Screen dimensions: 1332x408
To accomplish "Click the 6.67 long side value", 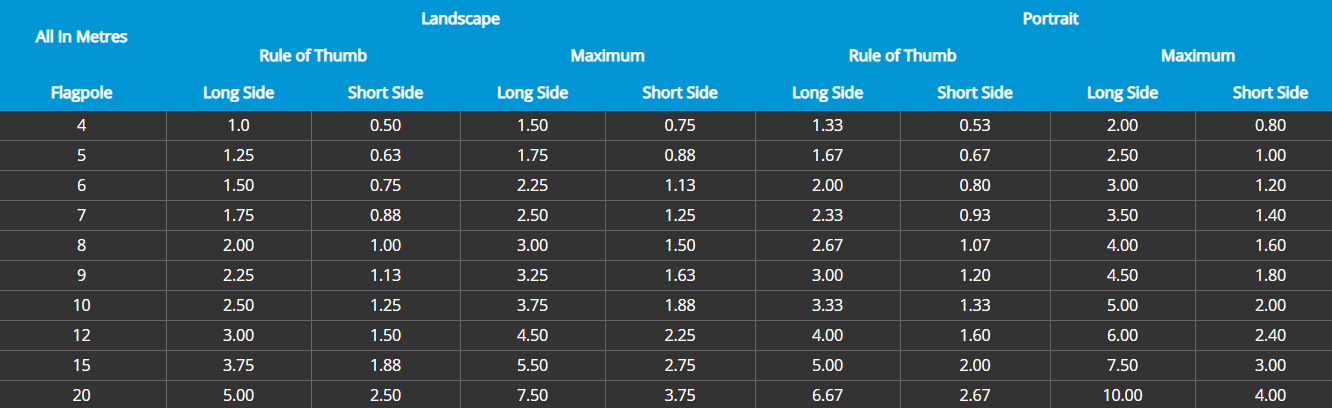I will coord(827,395).
